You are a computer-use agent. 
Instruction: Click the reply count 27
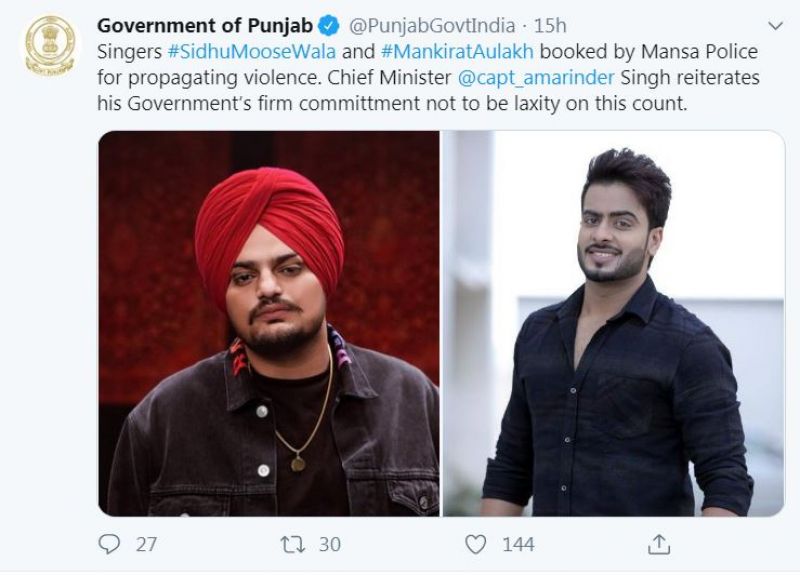click(146, 544)
